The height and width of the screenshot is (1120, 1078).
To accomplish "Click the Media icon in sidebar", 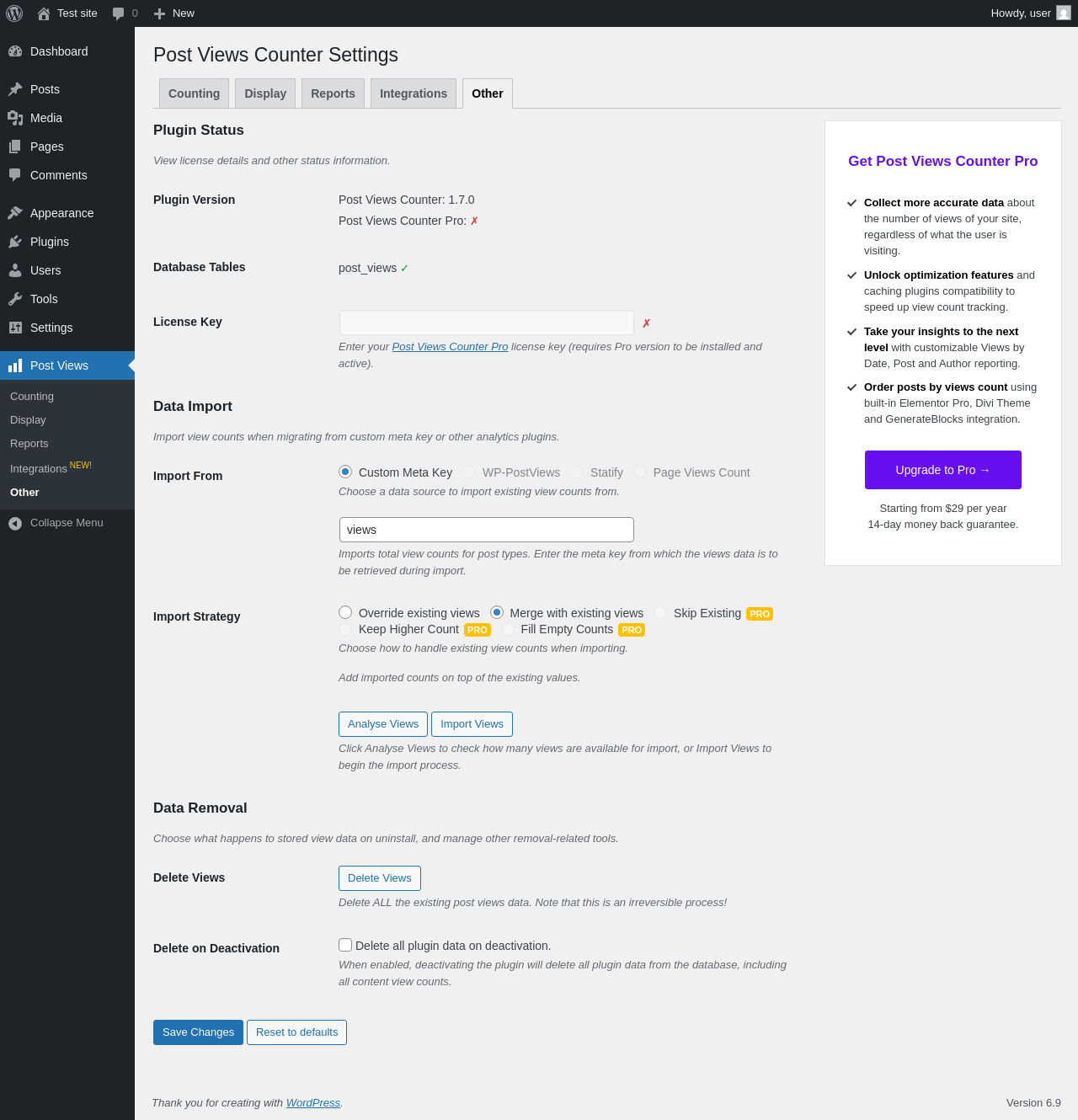I will [x=15, y=118].
